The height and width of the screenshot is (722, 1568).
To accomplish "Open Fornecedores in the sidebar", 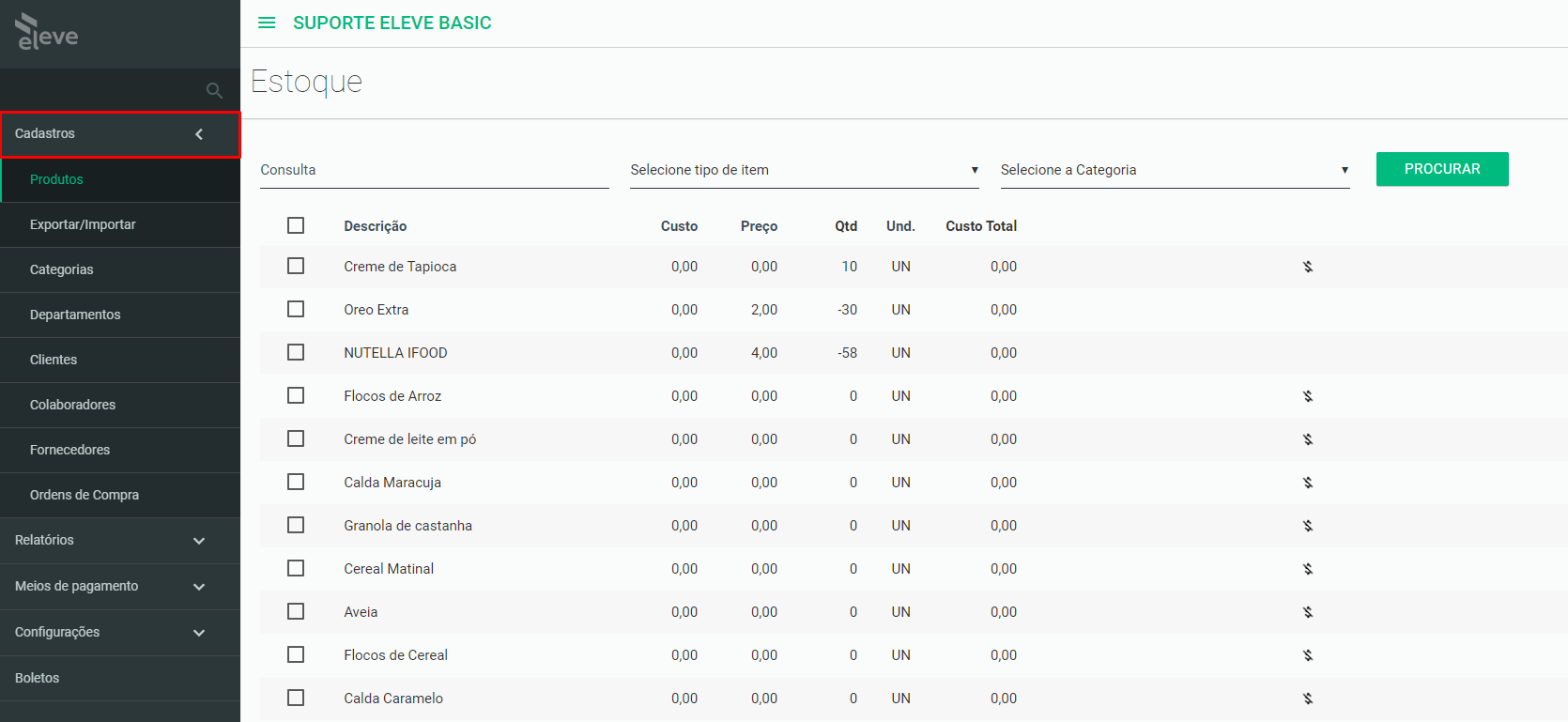I will pyautogui.click(x=120, y=450).
